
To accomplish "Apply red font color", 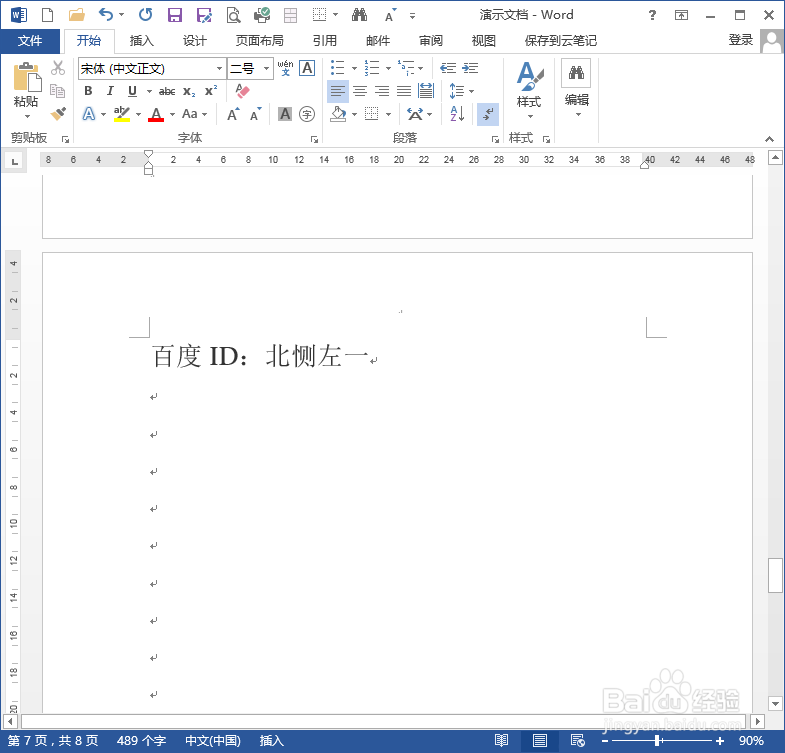I will 156,114.
